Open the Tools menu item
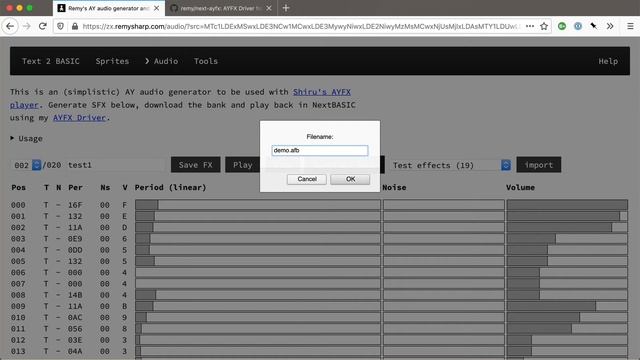Screen dimensions: 640x360 point(206,61)
